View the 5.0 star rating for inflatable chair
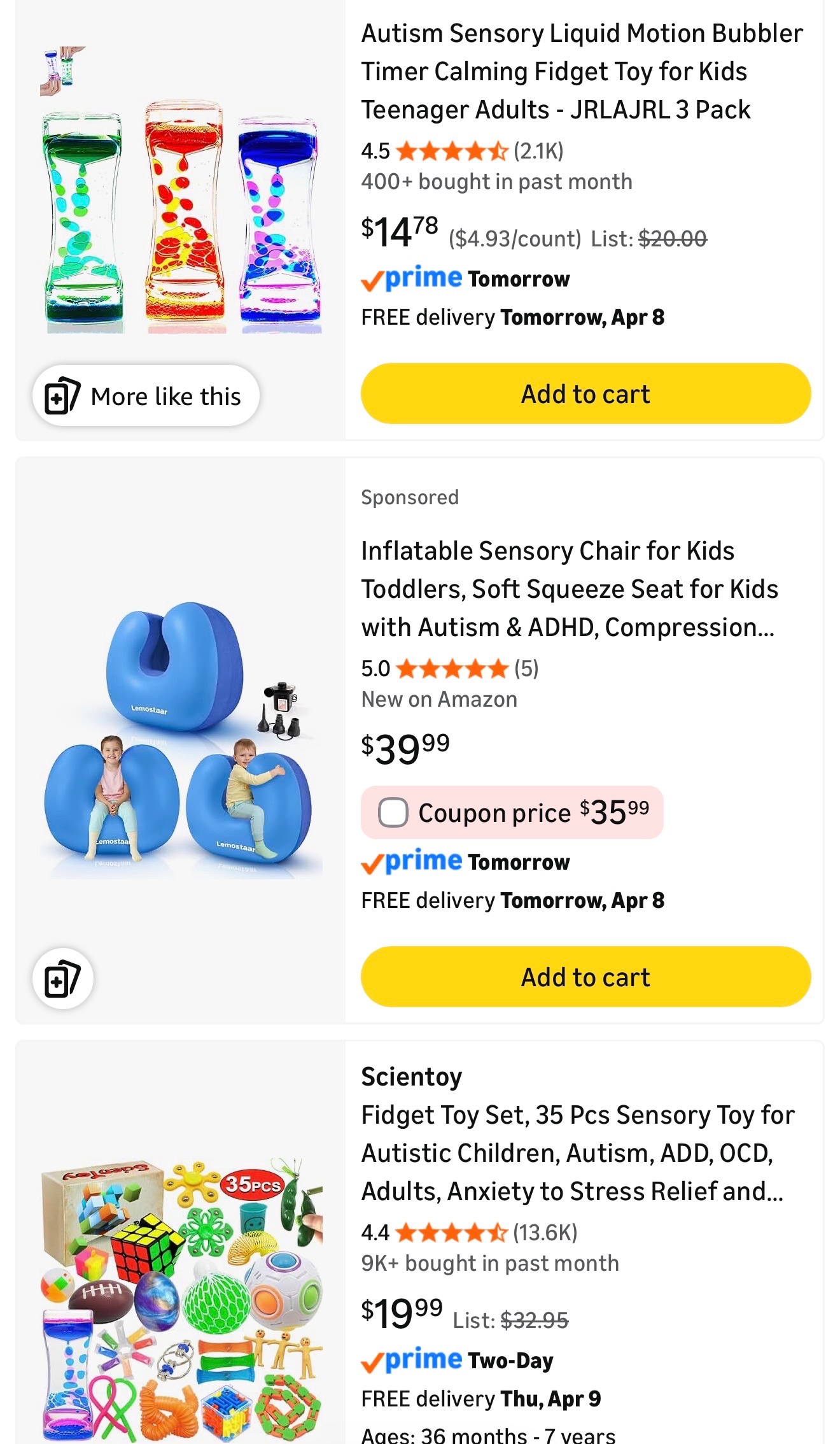The image size is (840, 1444). coord(451,669)
